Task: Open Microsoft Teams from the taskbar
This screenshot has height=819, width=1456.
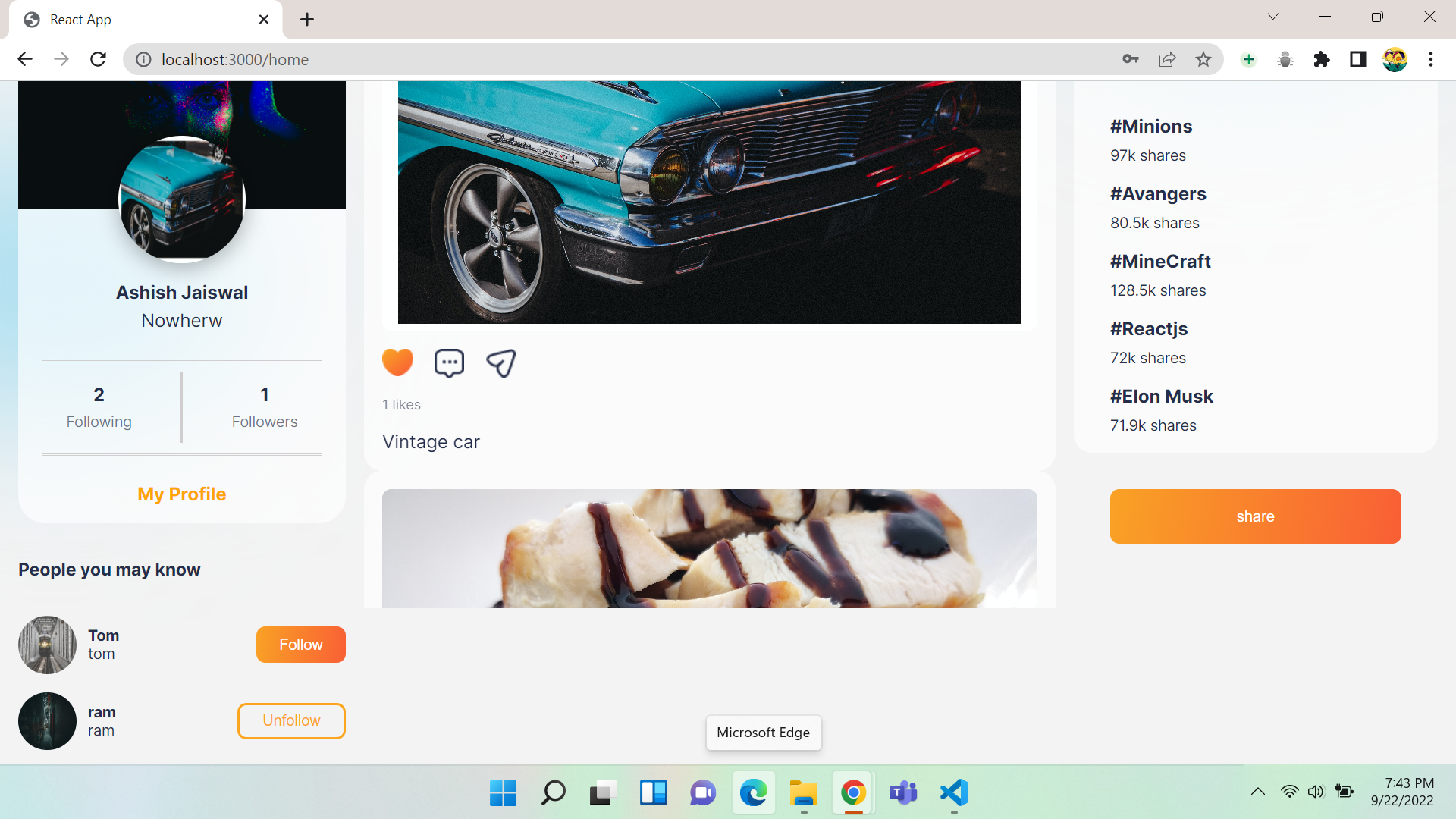Action: pos(902,793)
